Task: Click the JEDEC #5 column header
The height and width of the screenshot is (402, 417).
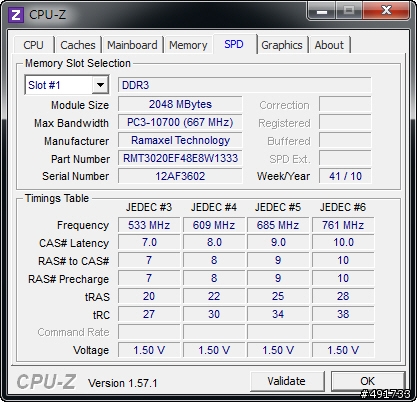Action: (278, 207)
